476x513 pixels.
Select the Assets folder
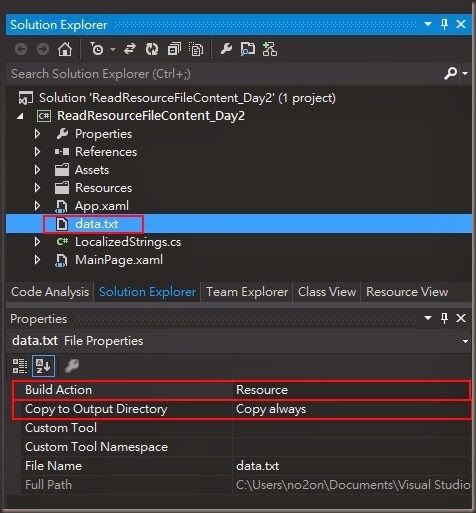[92, 170]
